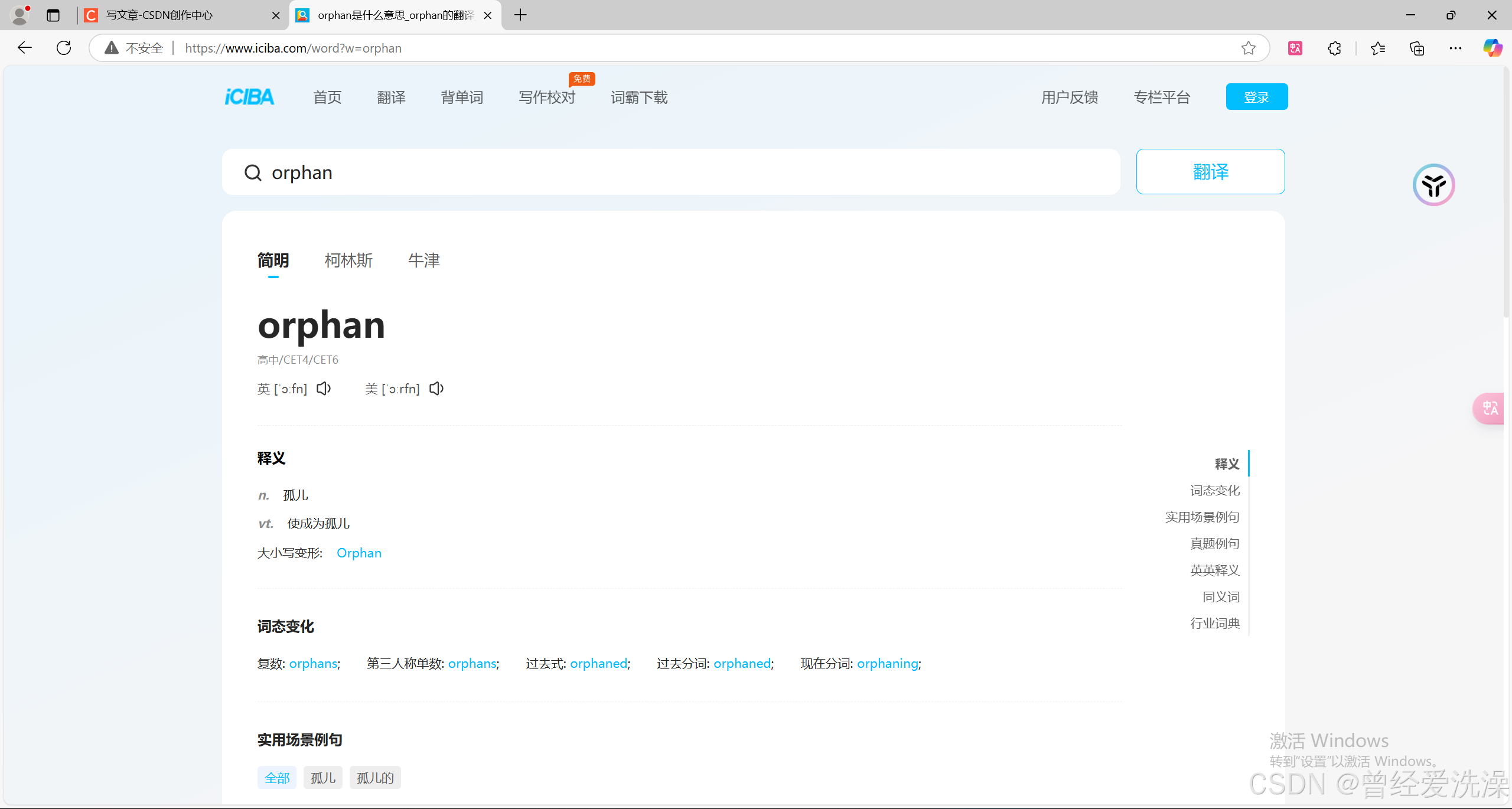Screen dimensions: 1512x809
Task: Open browser settings and more menu
Action: pyautogui.click(x=1455, y=48)
